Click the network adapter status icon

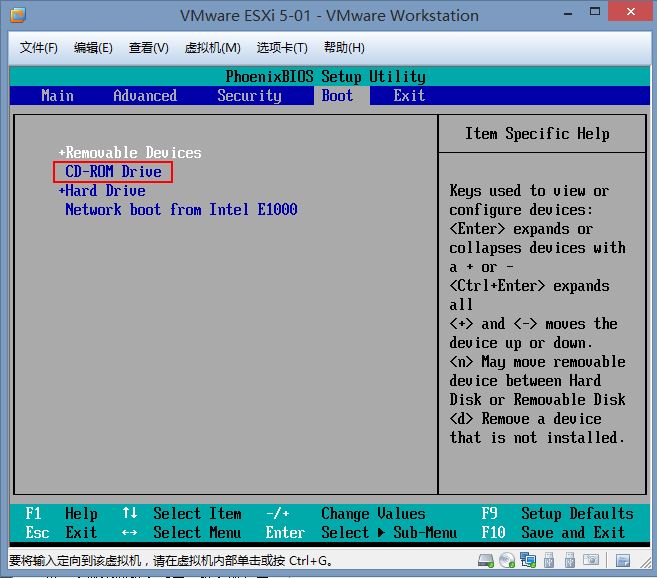[x=528, y=560]
